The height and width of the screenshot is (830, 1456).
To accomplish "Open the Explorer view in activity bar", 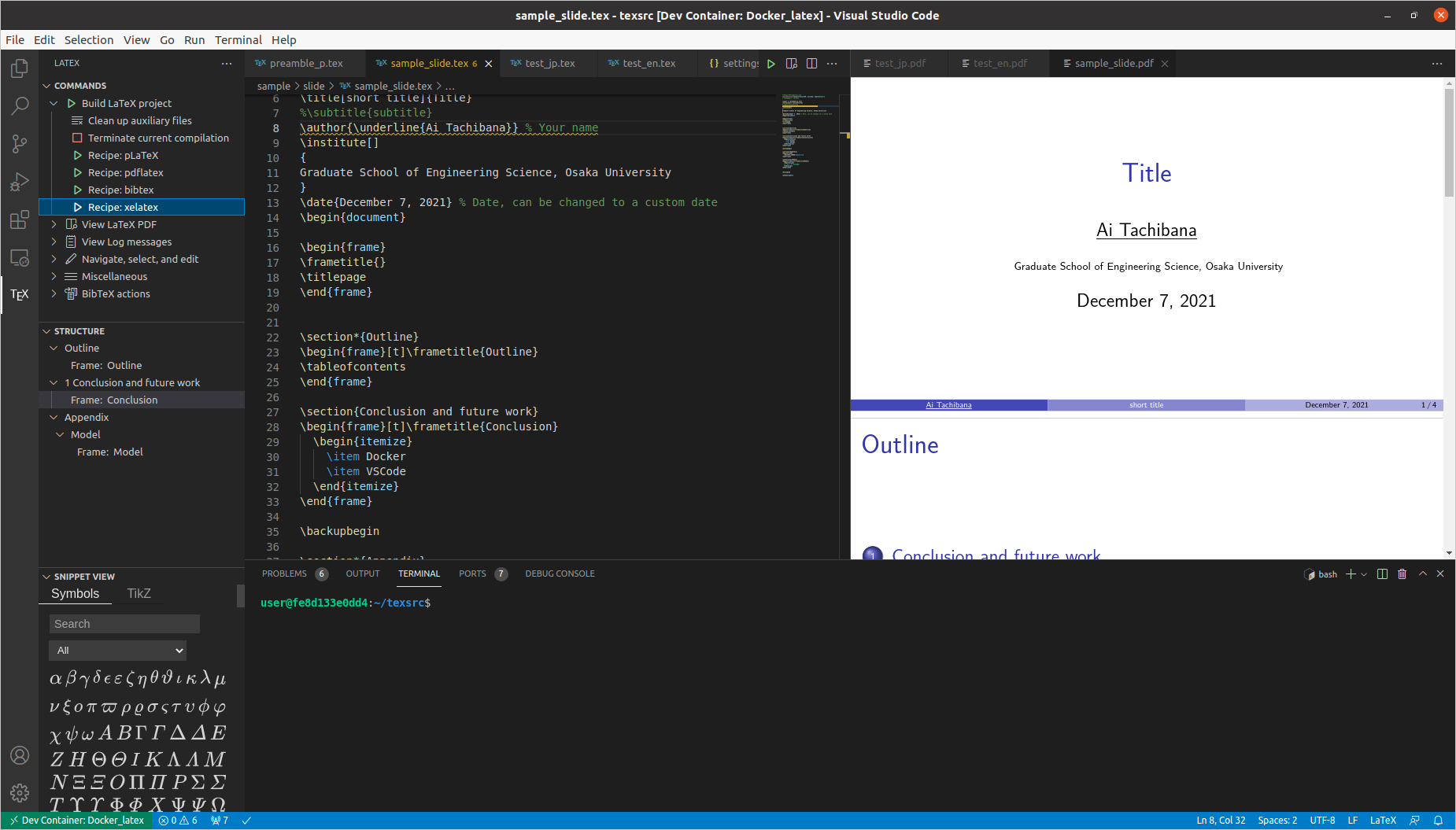I will (x=20, y=68).
